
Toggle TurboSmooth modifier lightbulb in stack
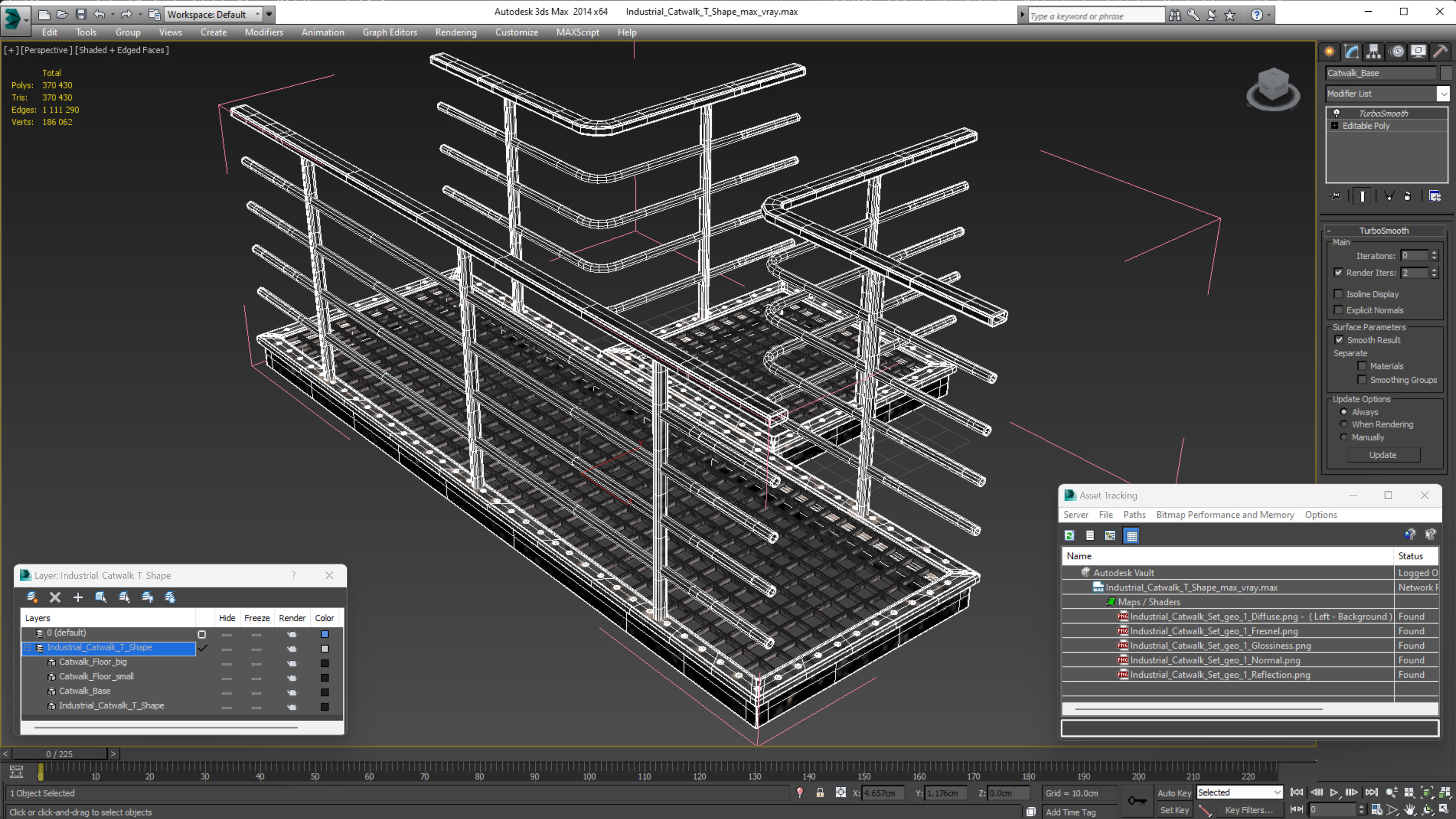pos(1337,113)
